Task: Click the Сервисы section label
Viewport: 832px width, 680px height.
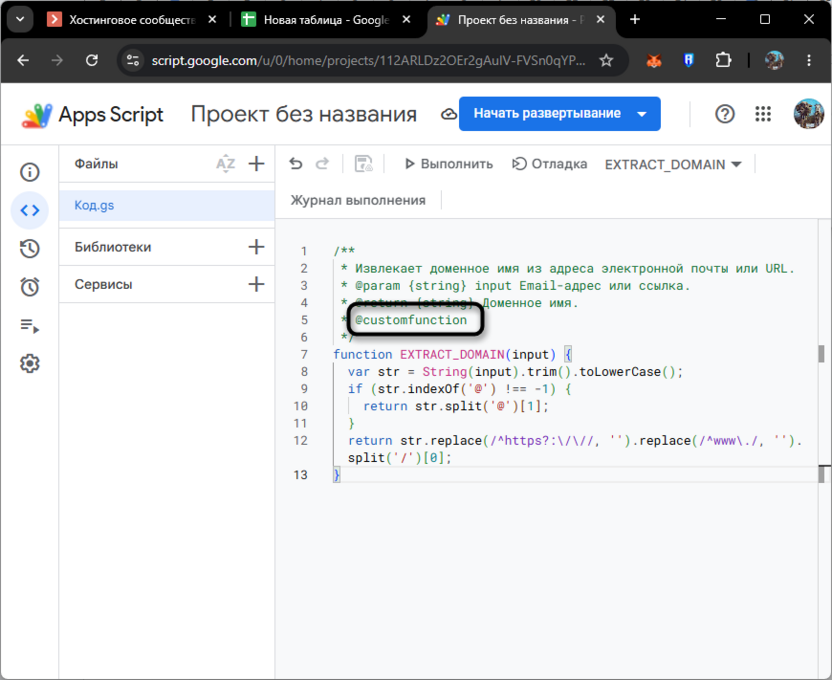Action: pyautogui.click(x=103, y=285)
